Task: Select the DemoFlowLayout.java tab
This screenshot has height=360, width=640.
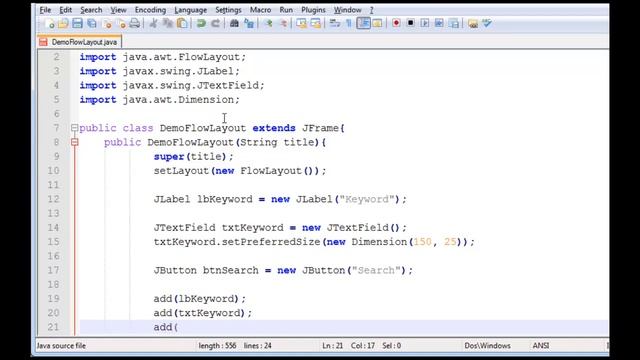Action: [x=80, y=42]
